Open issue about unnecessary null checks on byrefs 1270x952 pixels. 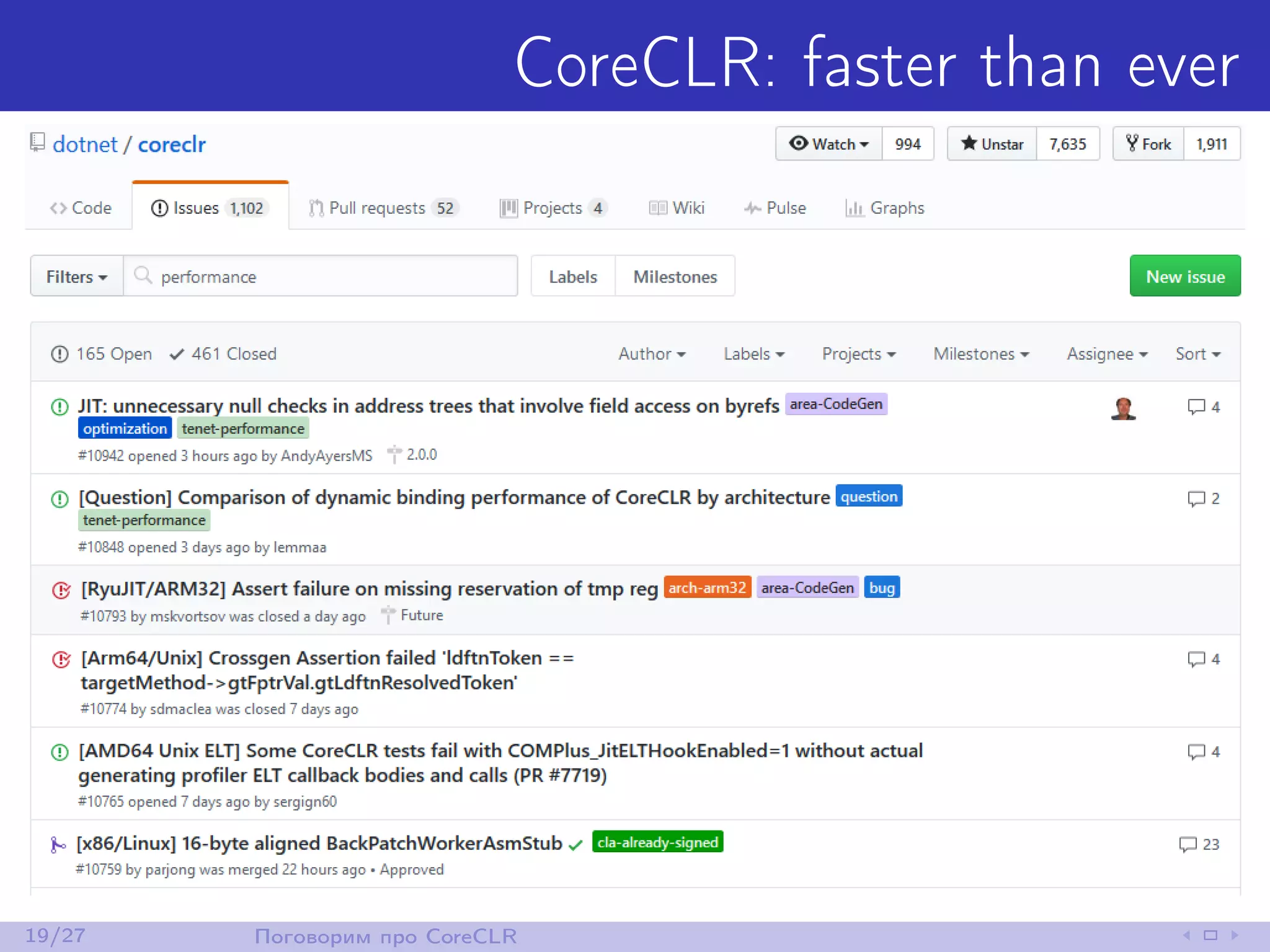(429, 406)
